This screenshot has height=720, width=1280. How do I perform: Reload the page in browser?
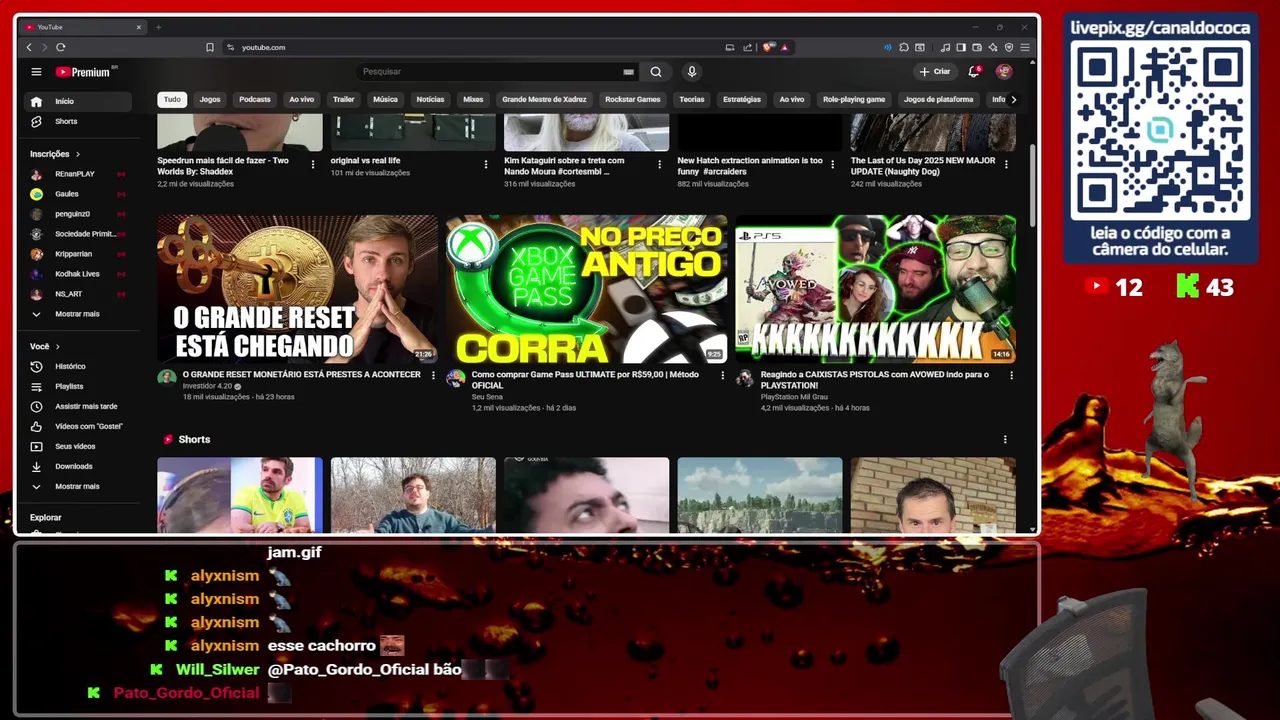(61, 47)
